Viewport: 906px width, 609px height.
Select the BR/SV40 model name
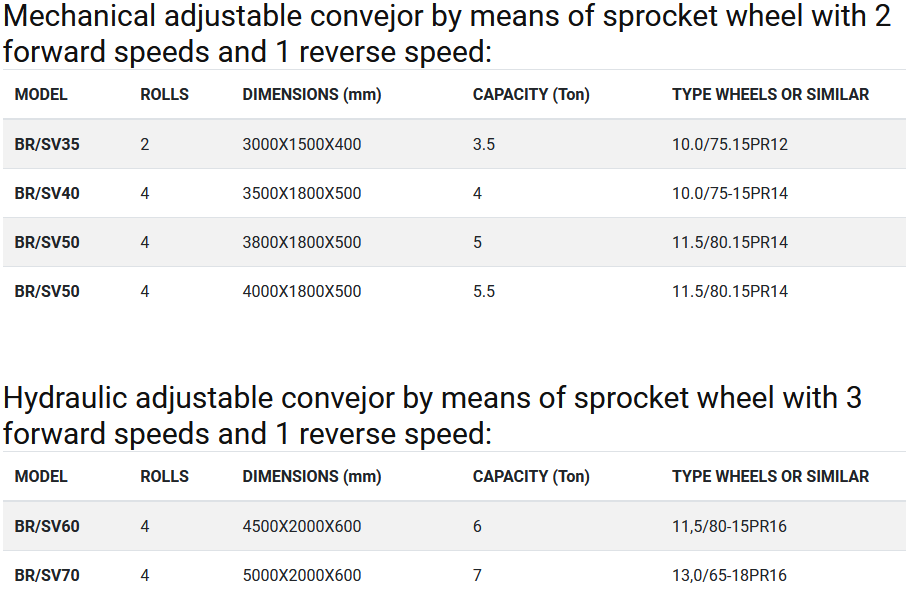point(47,193)
